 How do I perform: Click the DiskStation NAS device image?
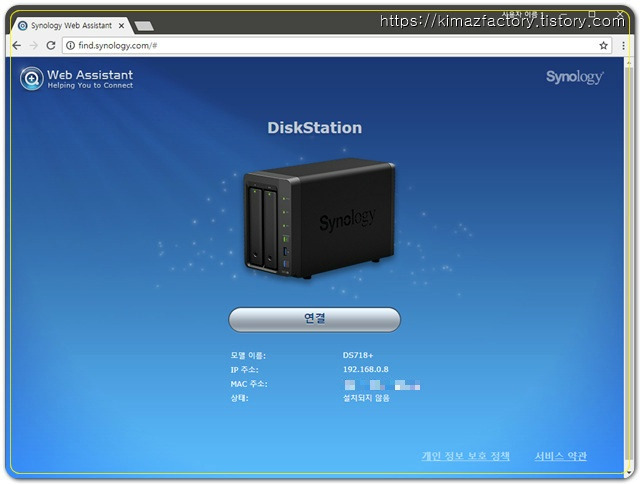(x=319, y=219)
